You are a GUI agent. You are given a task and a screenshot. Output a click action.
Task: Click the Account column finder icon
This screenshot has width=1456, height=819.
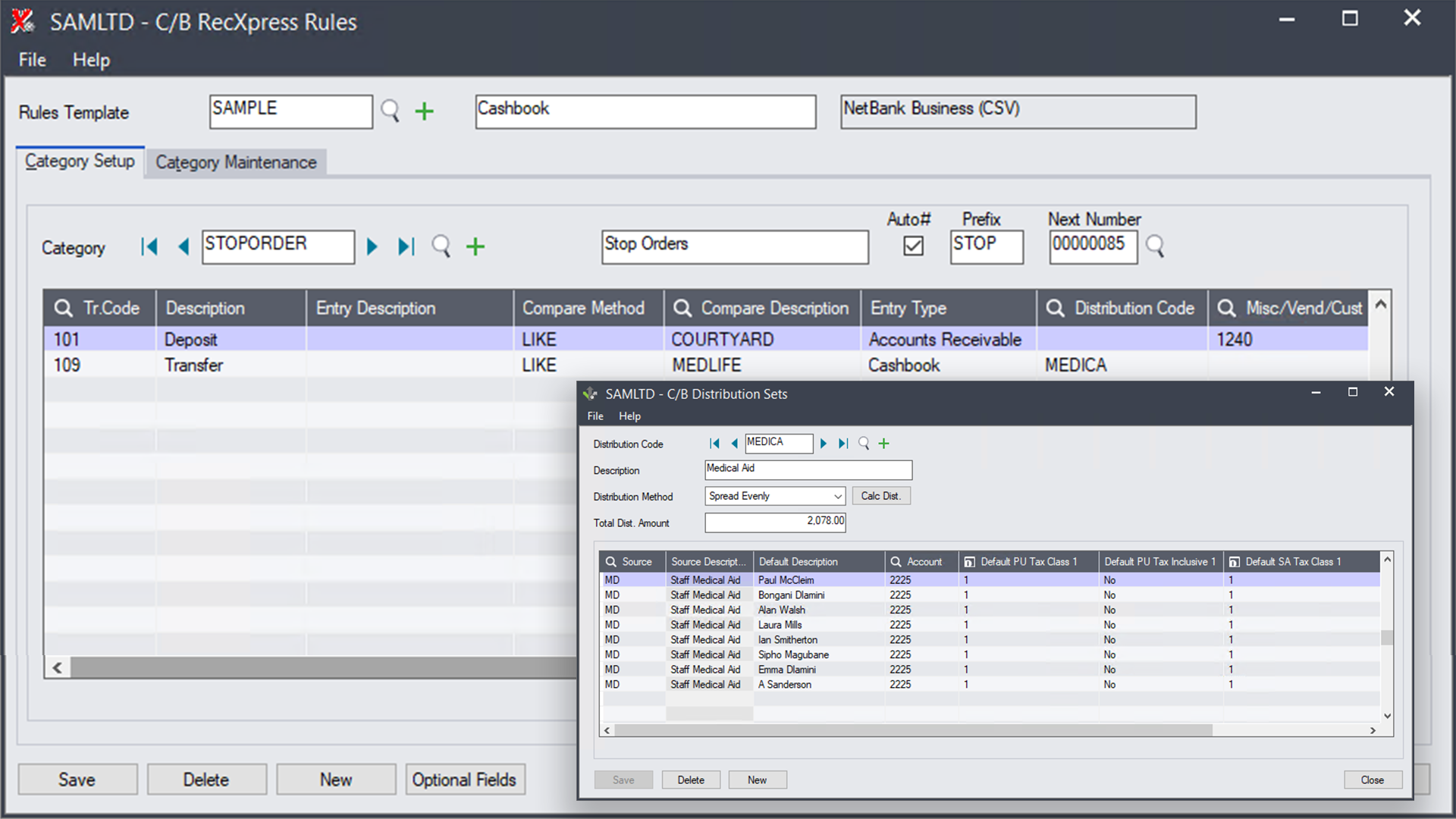(895, 561)
